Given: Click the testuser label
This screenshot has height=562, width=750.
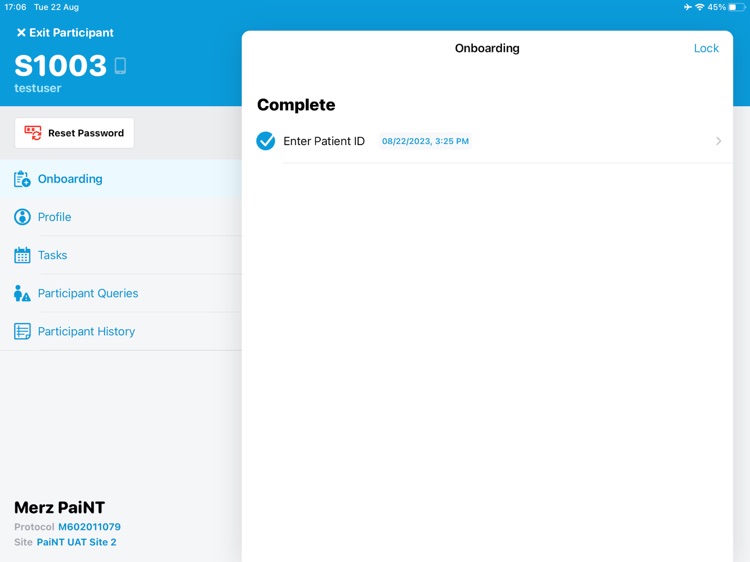Looking at the screenshot, I should pyautogui.click(x=38, y=88).
